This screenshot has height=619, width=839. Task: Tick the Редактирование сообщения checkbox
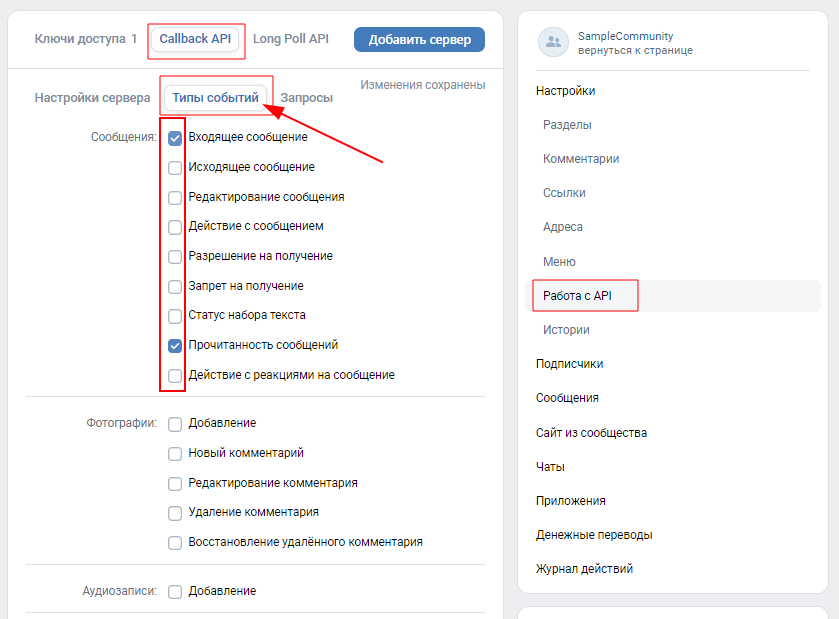(175, 198)
